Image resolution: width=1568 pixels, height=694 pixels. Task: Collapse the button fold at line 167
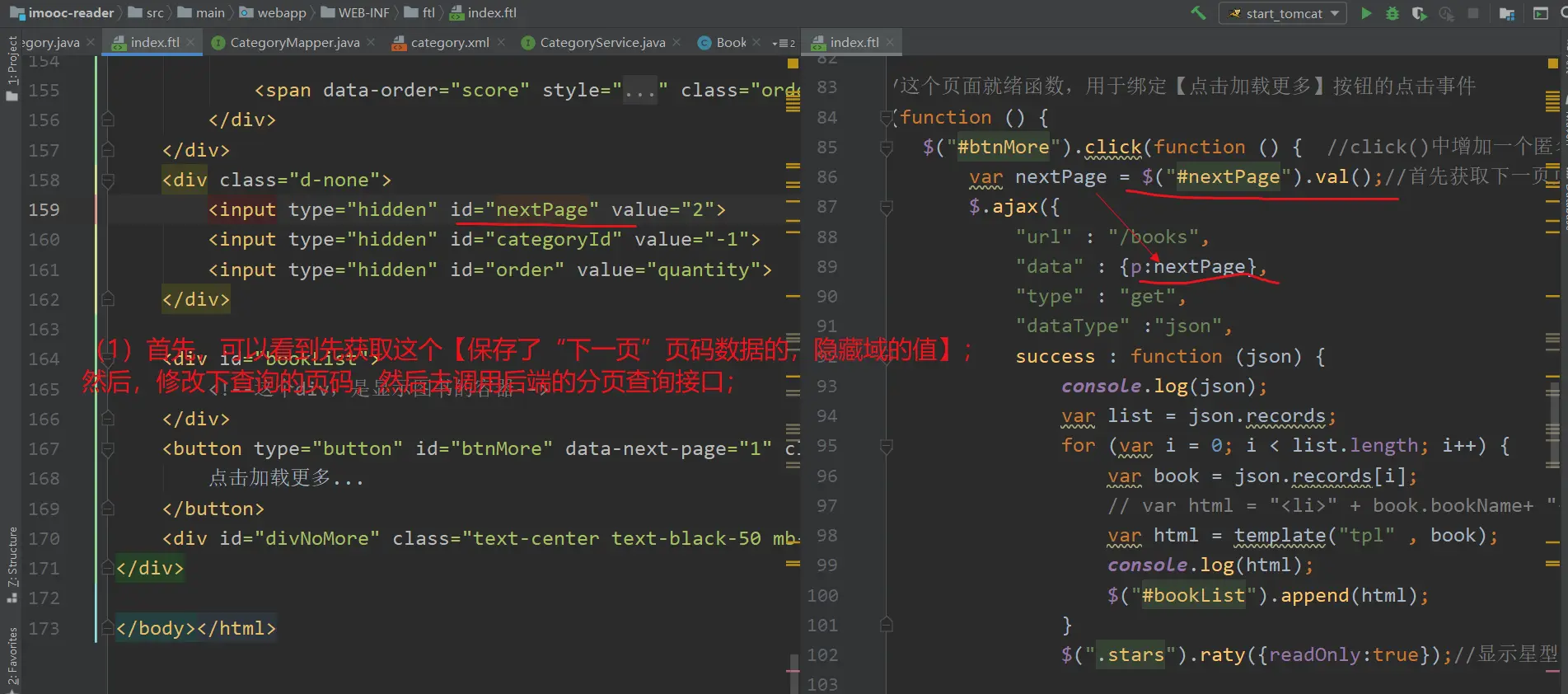[107, 448]
